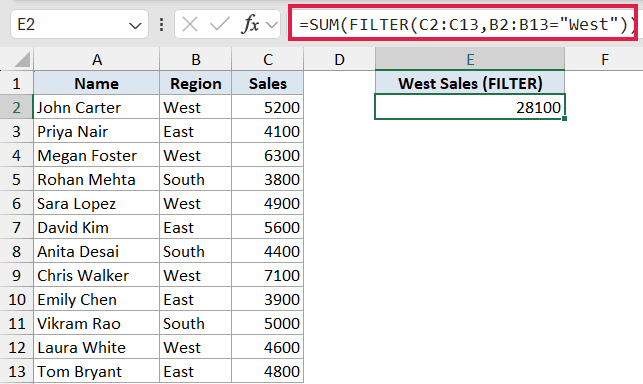Select the Region cell for Chris Walker
This screenshot has height=384, width=643.
[196, 275]
